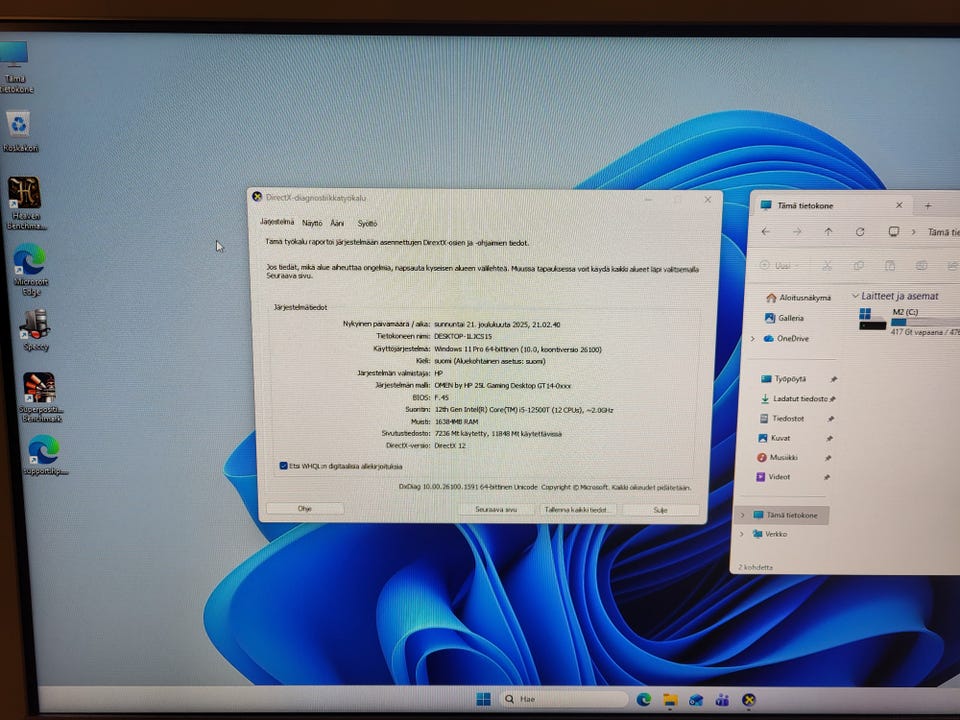Click the address bar chevron before Tämä tietokone
Viewport: 960px width, 720px height.
click(913, 231)
